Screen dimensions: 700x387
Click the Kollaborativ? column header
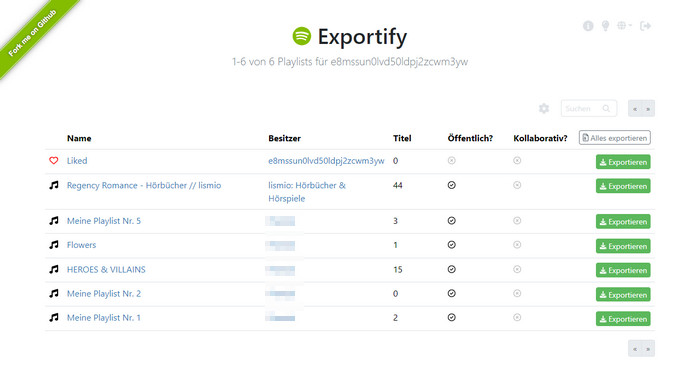pyautogui.click(x=540, y=138)
